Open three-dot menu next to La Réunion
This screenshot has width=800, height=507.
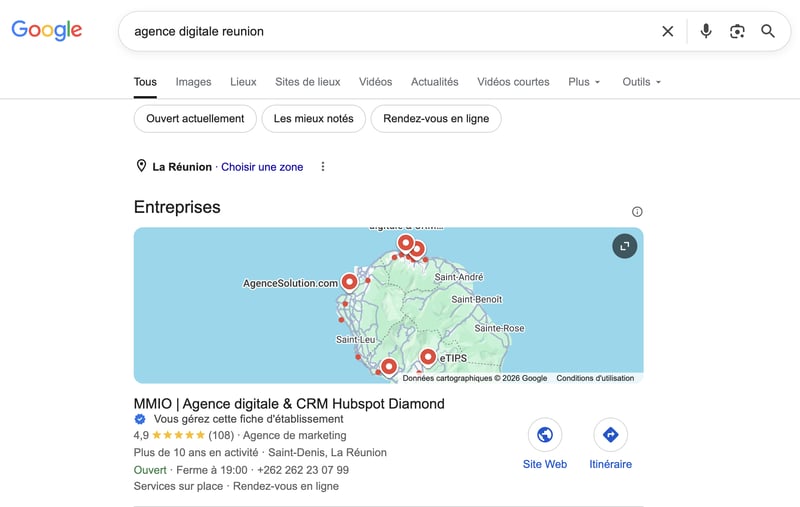(x=322, y=167)
